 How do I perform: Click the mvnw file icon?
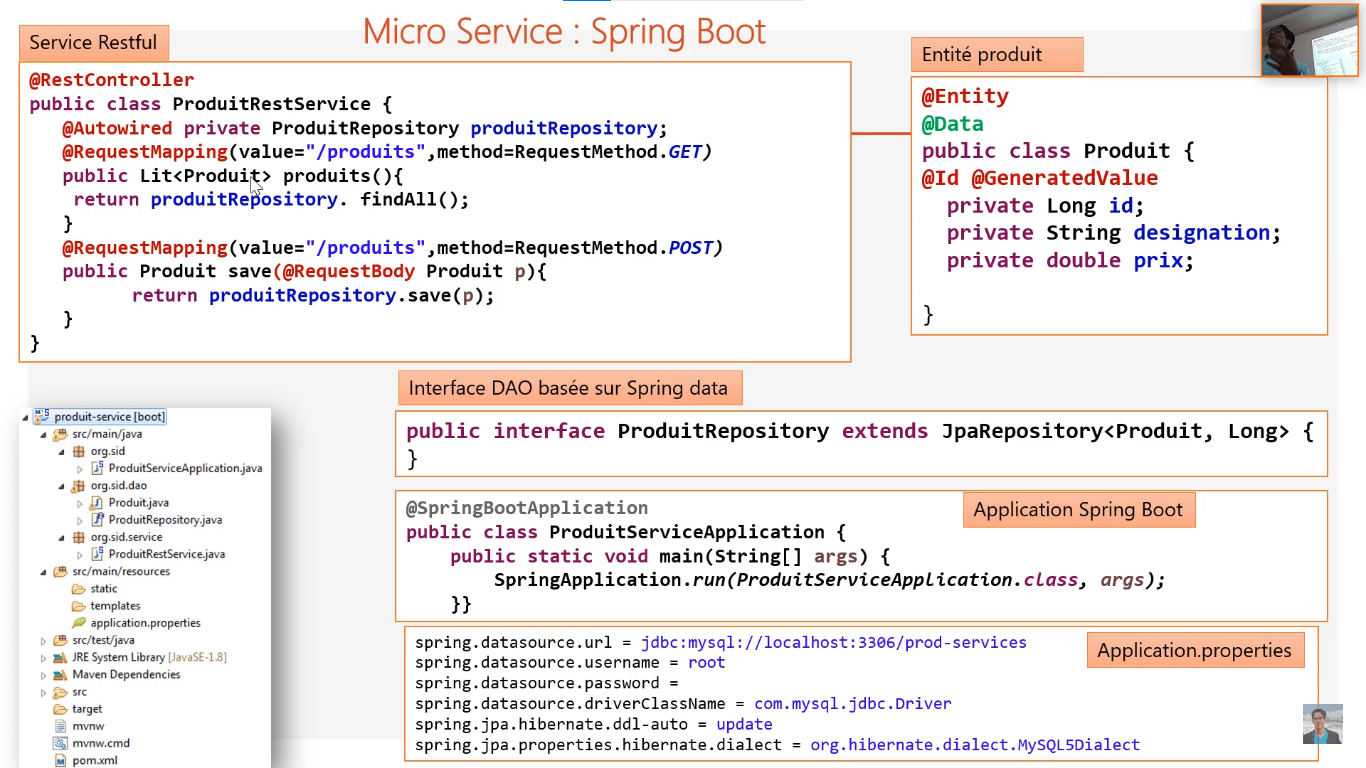pyautogui.click(x=61, y=726)
